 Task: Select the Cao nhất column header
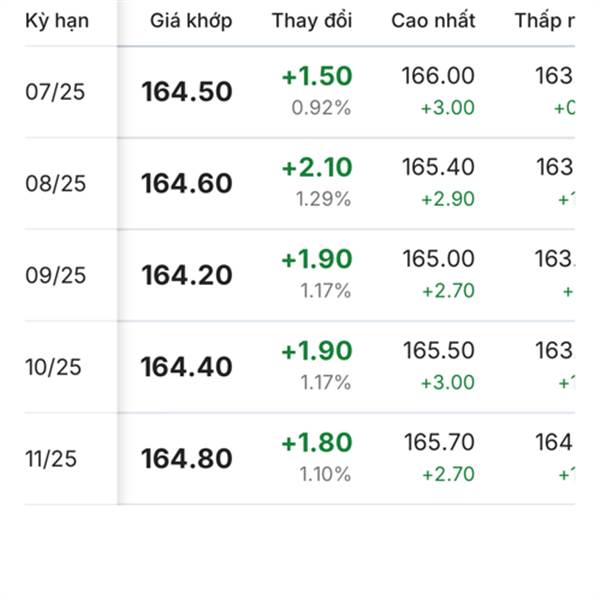433,21
